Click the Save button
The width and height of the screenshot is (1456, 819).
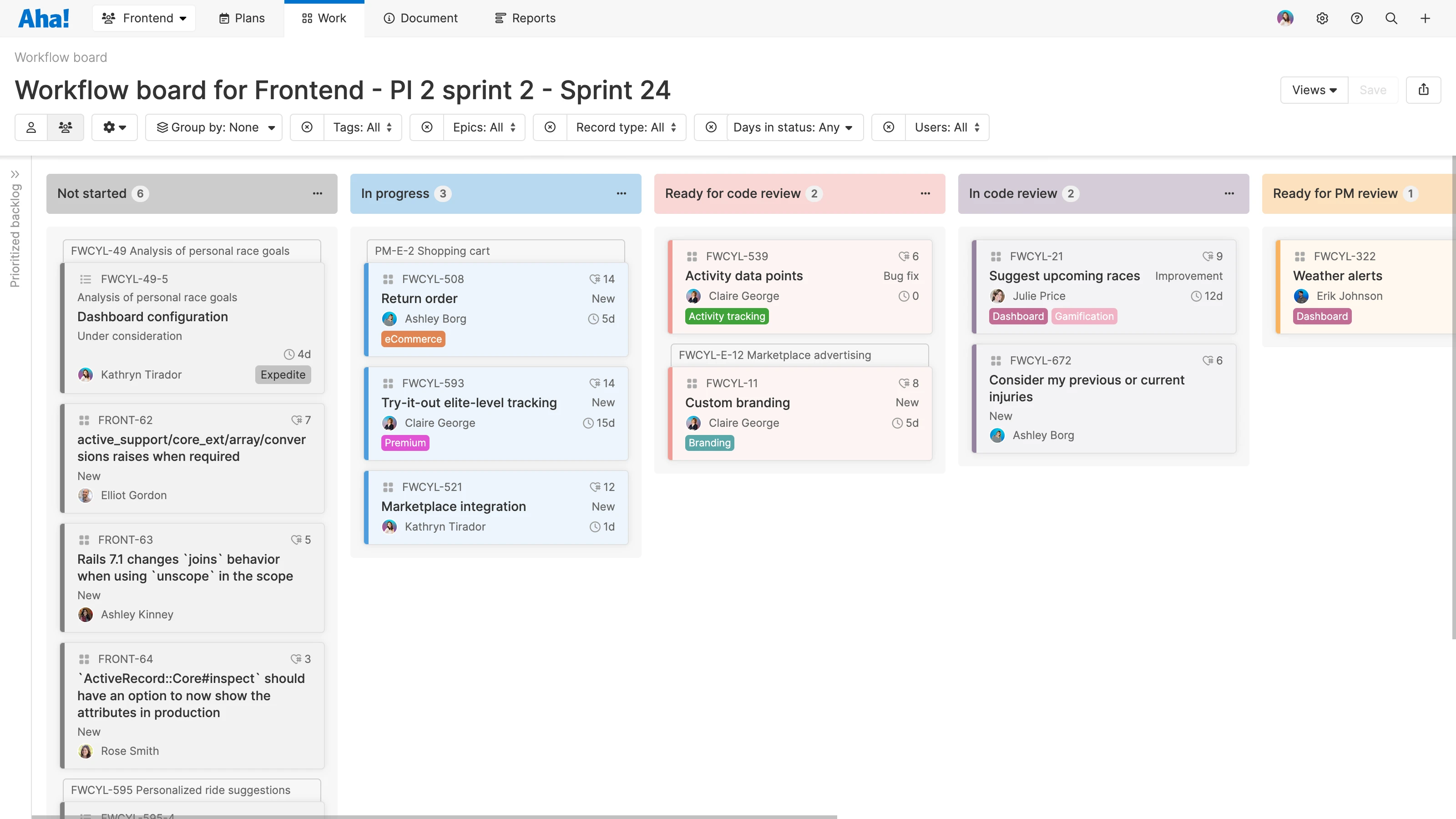pyautogui.click(x=1374, y=90)
